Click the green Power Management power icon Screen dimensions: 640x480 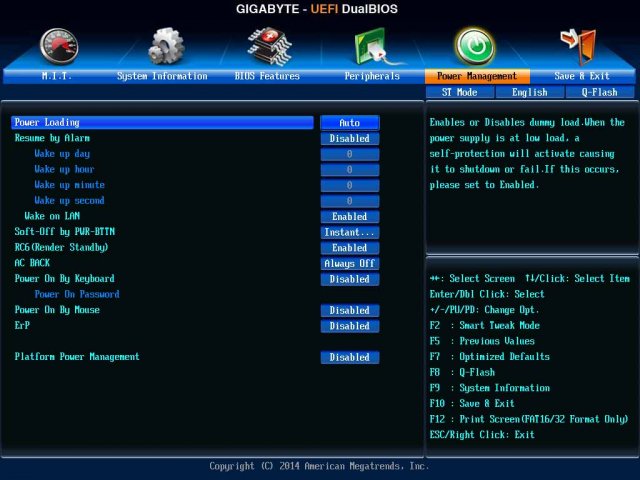(476, 47)
